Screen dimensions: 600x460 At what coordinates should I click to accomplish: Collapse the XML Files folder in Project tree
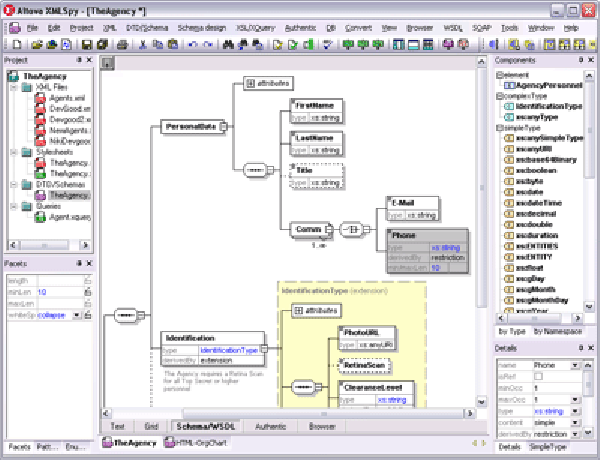tap(13, 87)
